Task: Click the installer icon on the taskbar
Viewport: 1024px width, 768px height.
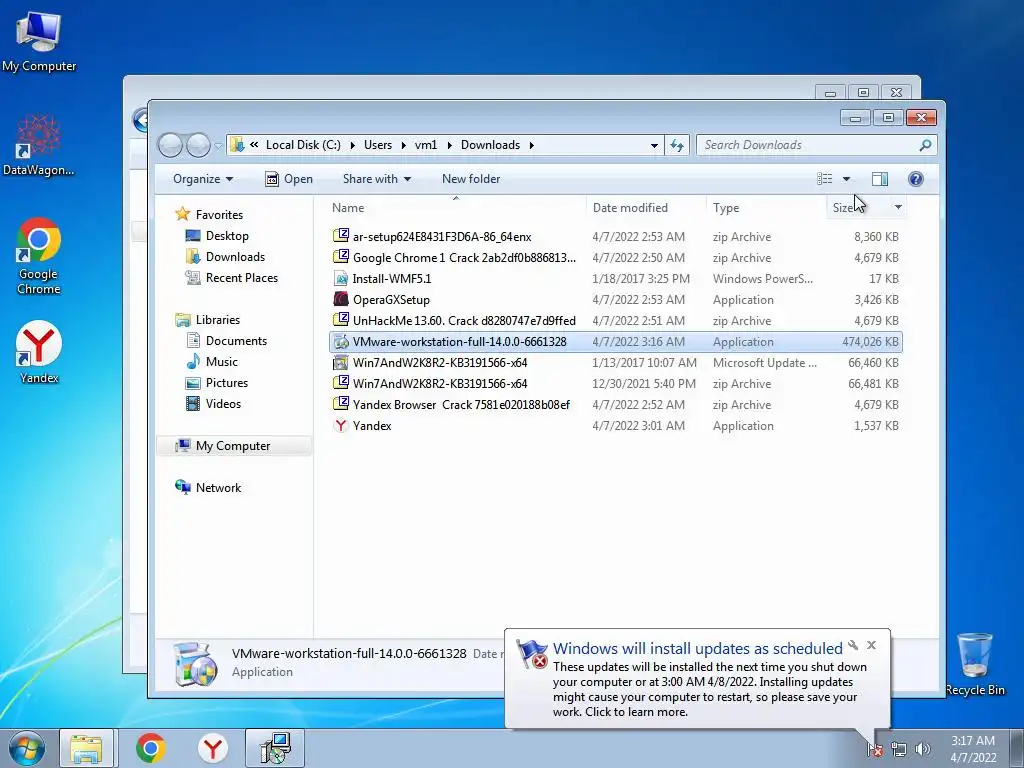Action: click(x=275, y=748)
